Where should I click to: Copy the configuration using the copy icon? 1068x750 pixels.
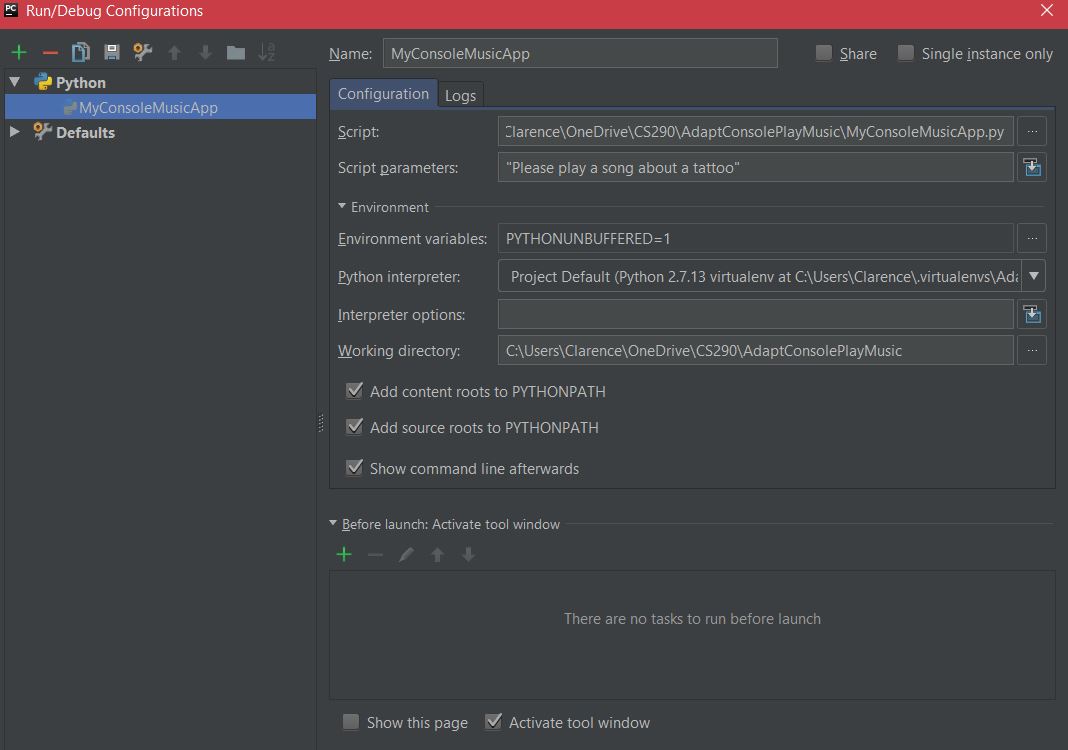81,53
